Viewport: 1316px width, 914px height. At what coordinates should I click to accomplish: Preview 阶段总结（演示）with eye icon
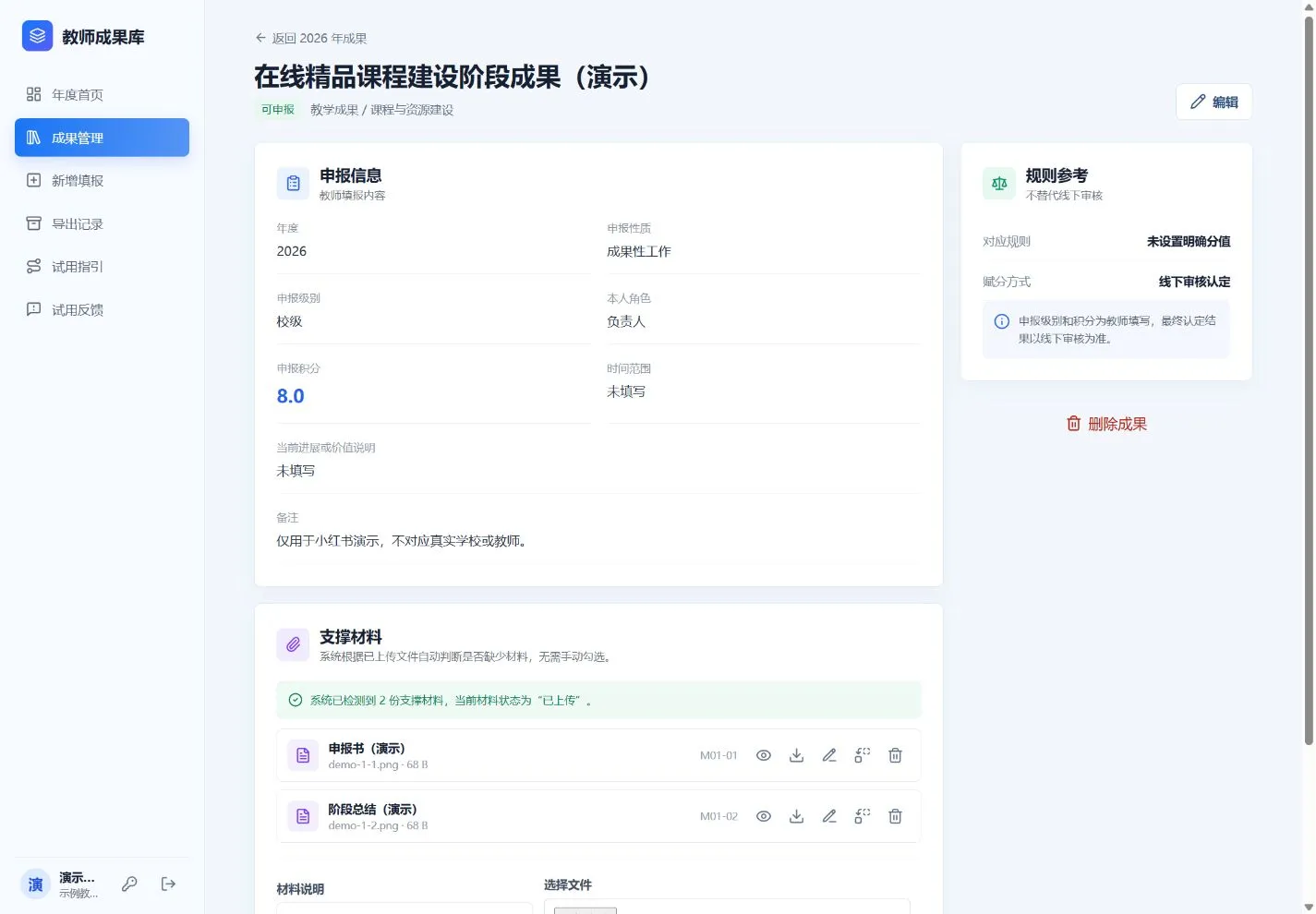764,816
